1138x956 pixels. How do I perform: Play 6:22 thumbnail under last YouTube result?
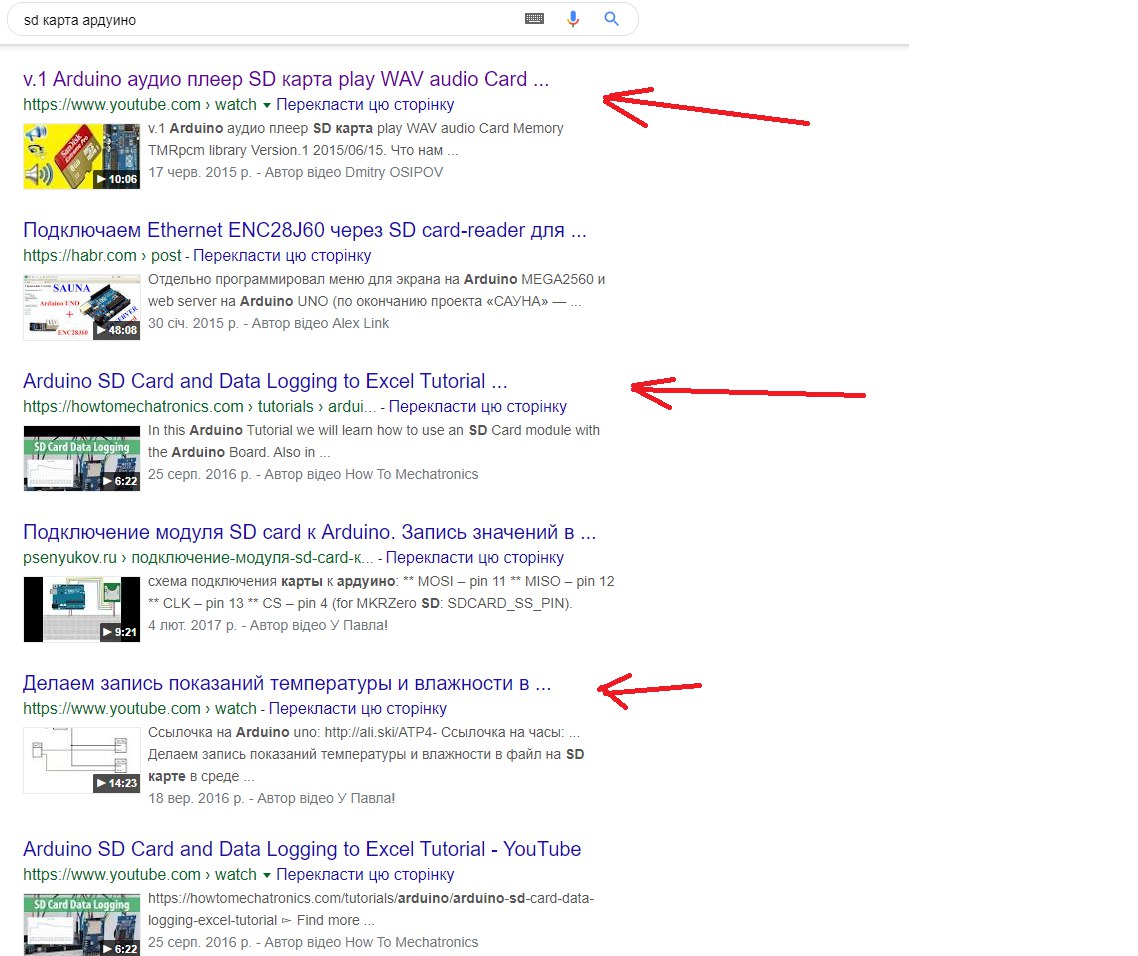tap(81, 926)
